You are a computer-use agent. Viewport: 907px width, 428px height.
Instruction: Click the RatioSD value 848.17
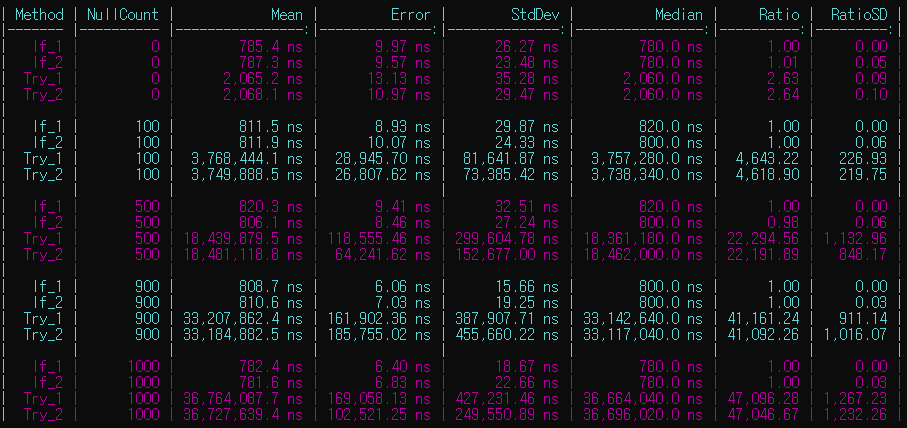pos(864,254)
